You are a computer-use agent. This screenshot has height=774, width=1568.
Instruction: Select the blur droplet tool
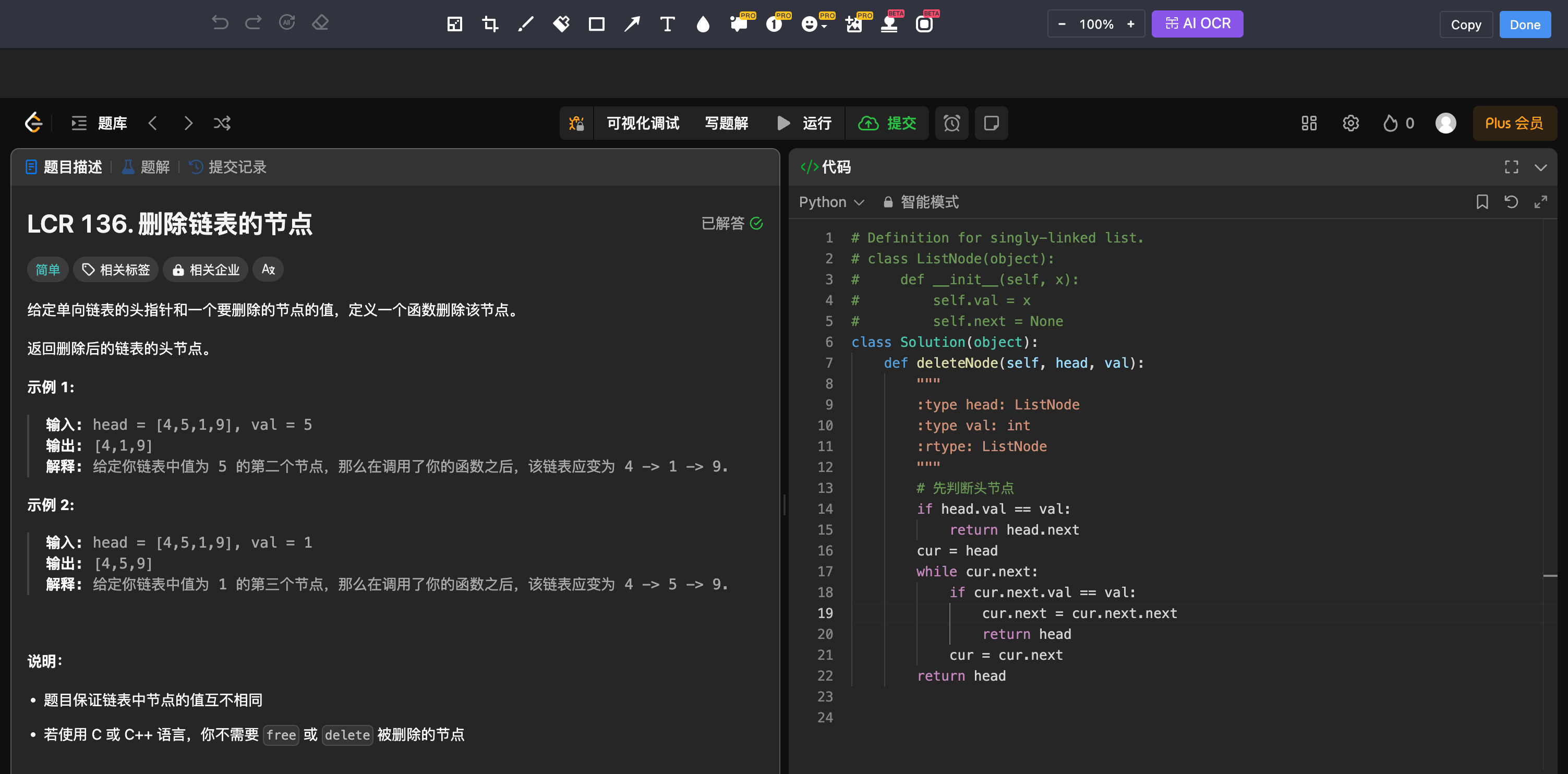pyautogui.click(x=703, y=25)
